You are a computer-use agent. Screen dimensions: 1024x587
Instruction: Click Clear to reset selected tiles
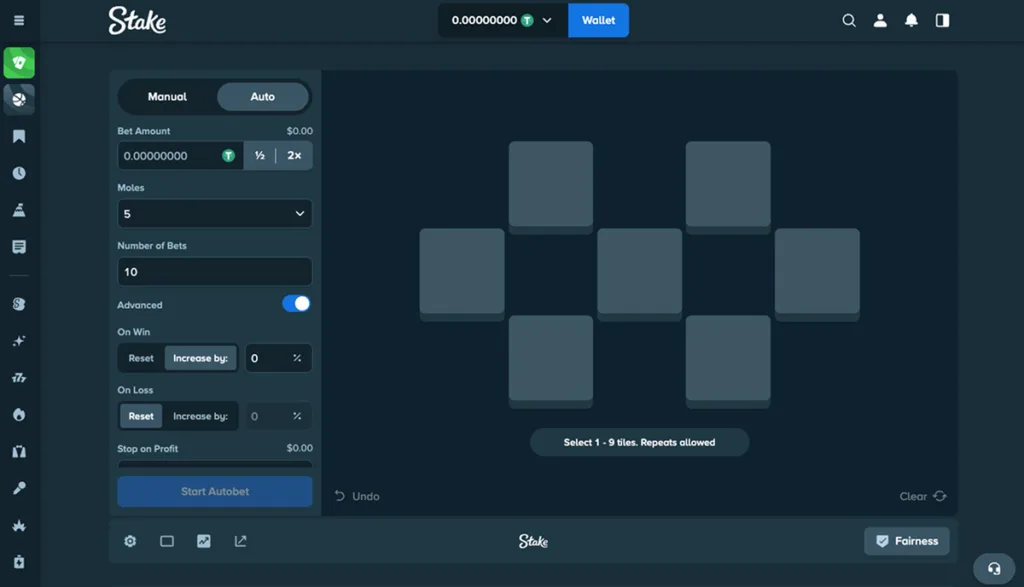[x=923, y=496]
